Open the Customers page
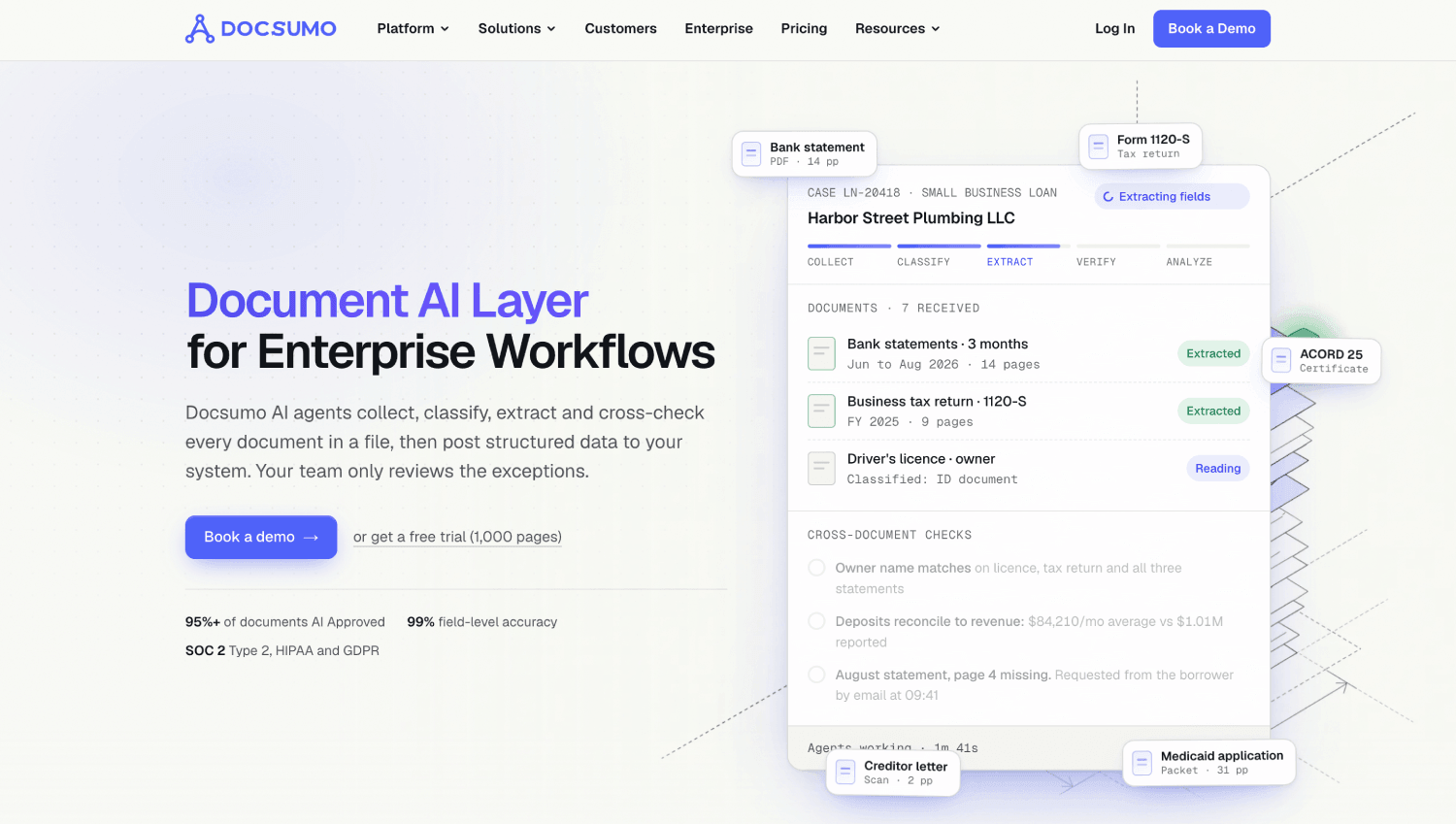This screenshot has width=1456, height=824. (620, 29)
